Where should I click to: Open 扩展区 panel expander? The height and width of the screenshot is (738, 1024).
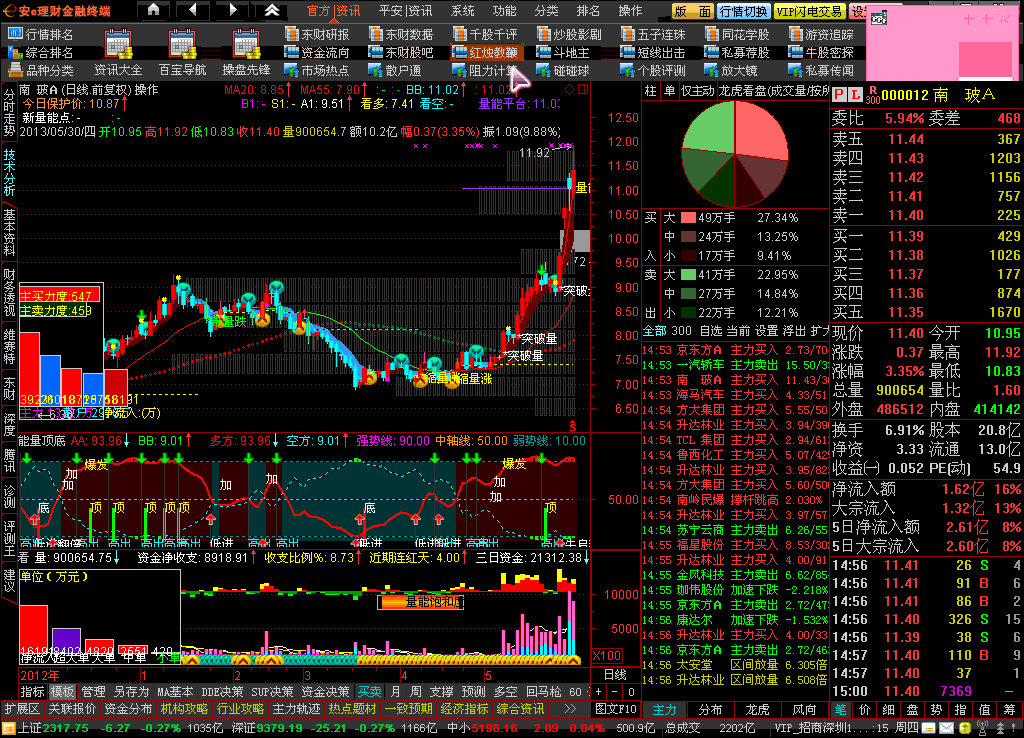22,709
